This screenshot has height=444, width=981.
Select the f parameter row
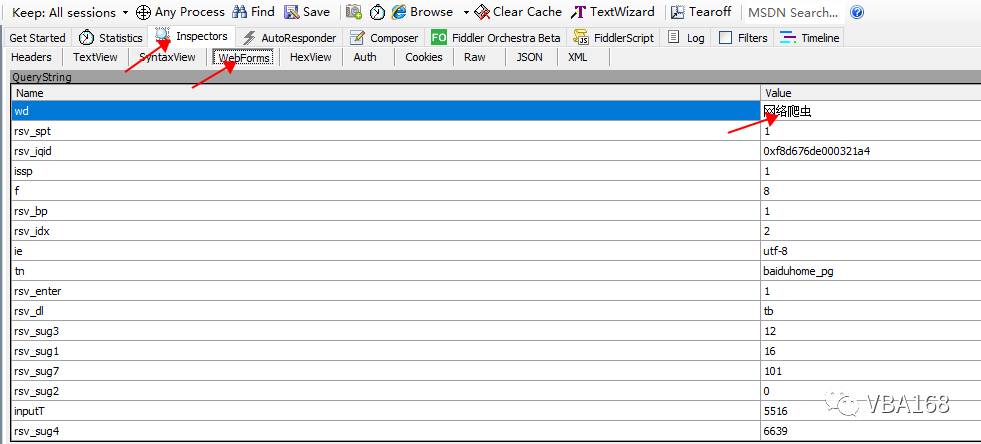click(496, 191)
